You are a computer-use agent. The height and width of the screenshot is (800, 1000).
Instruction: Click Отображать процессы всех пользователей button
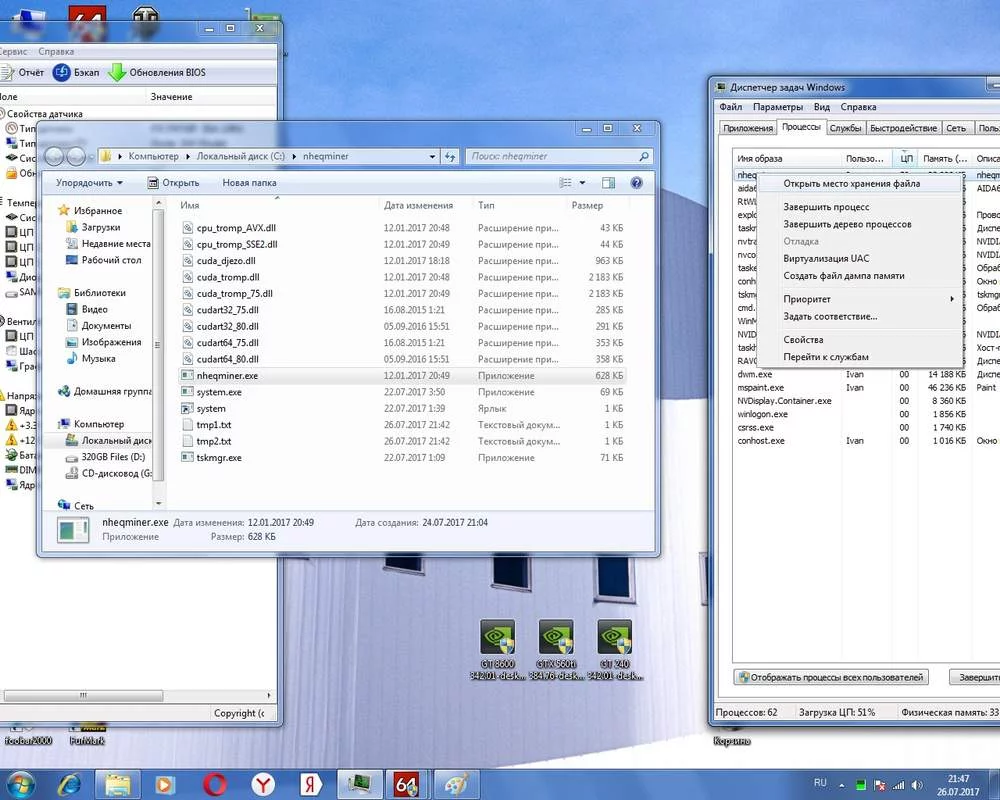[831, 677]
